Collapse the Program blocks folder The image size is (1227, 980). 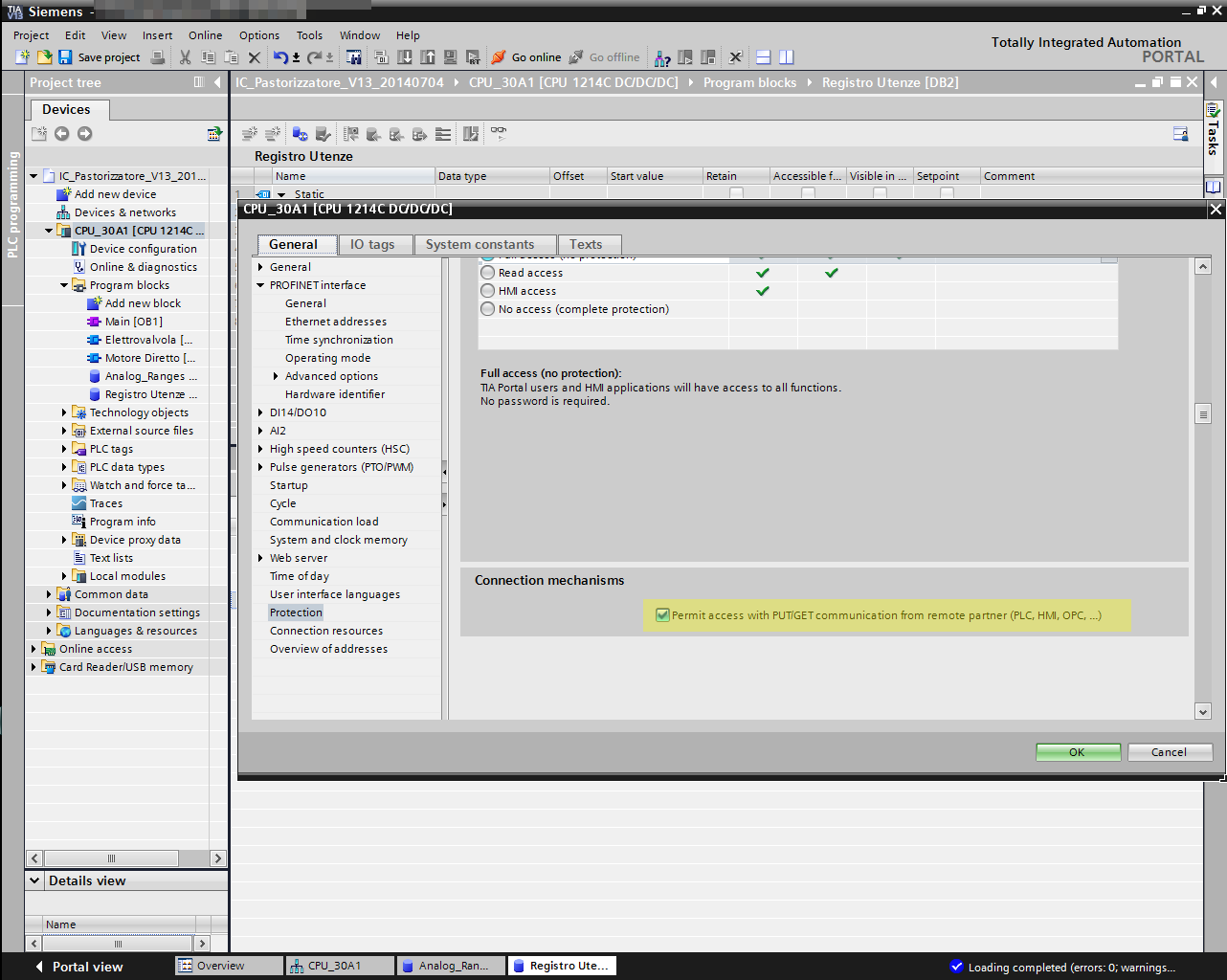(x=64, y=285)
